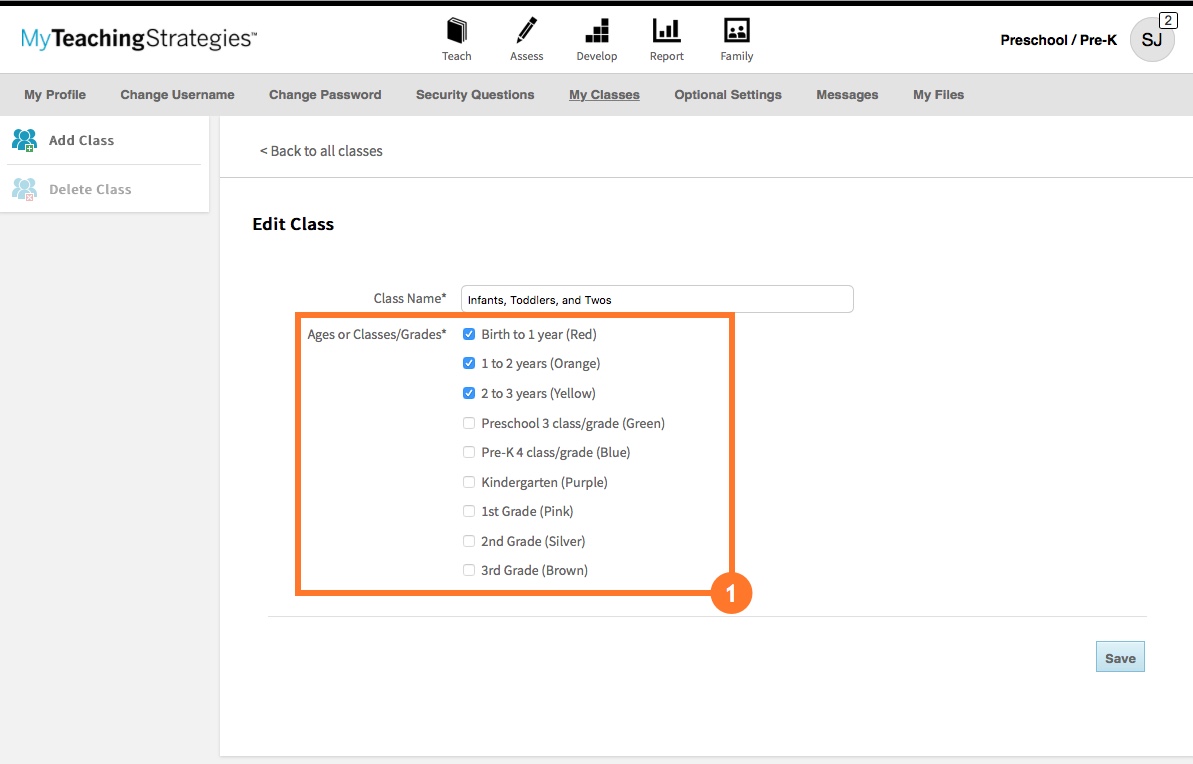Open the Family photo icon

click(737, 31)
